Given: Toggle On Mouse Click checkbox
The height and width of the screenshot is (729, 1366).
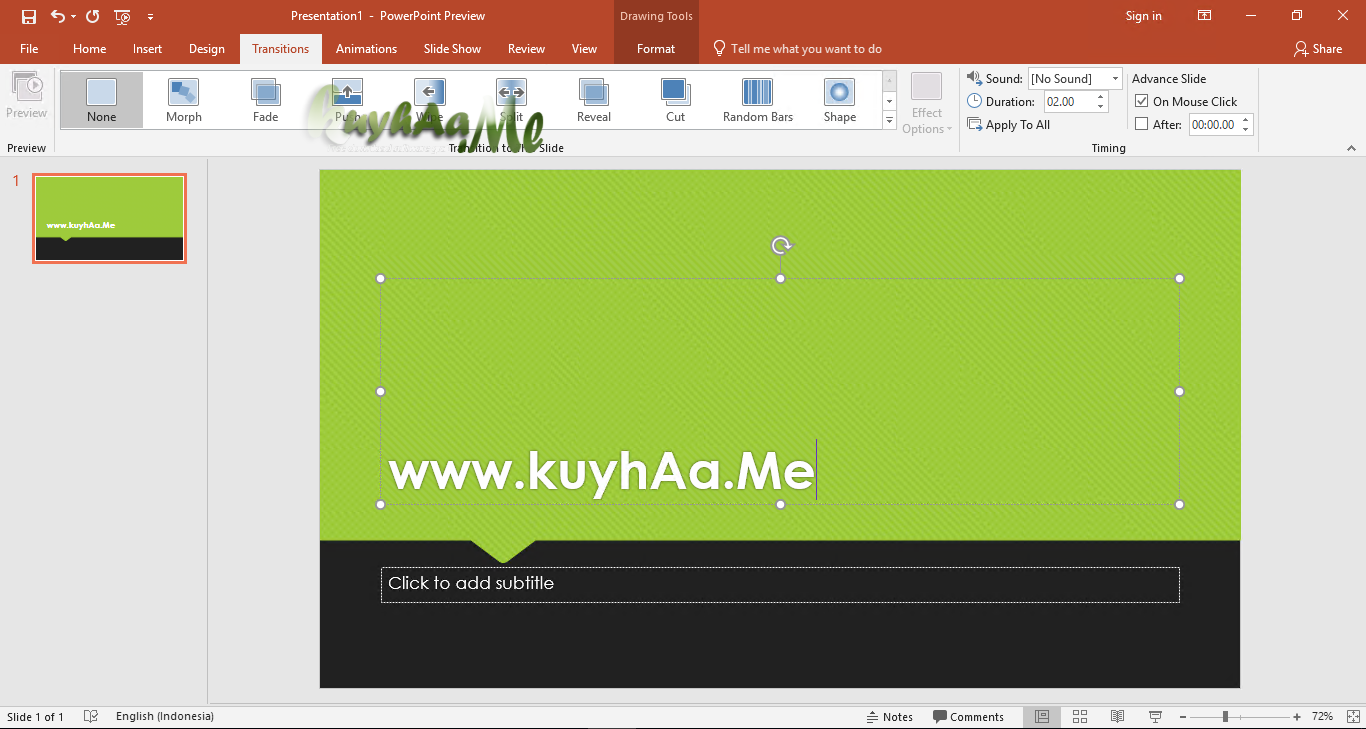Looking at the screenshot, I should [1142, 101].
